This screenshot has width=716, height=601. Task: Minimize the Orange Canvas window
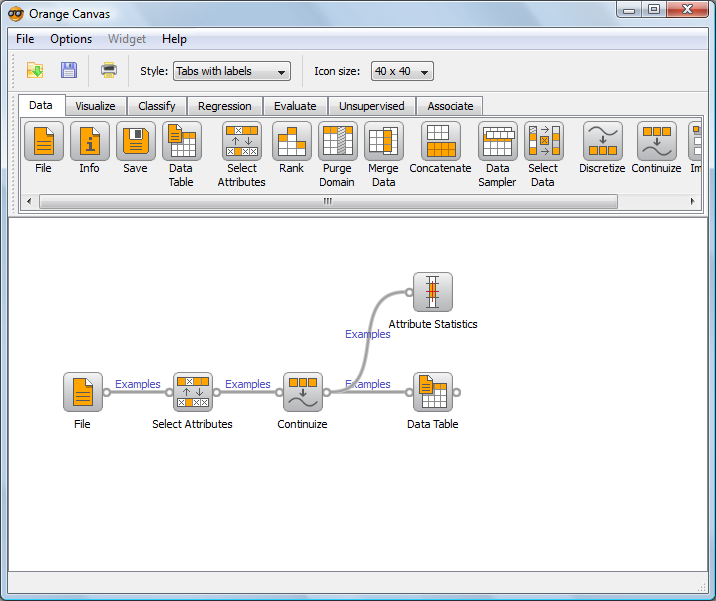(x=629, y=10)
